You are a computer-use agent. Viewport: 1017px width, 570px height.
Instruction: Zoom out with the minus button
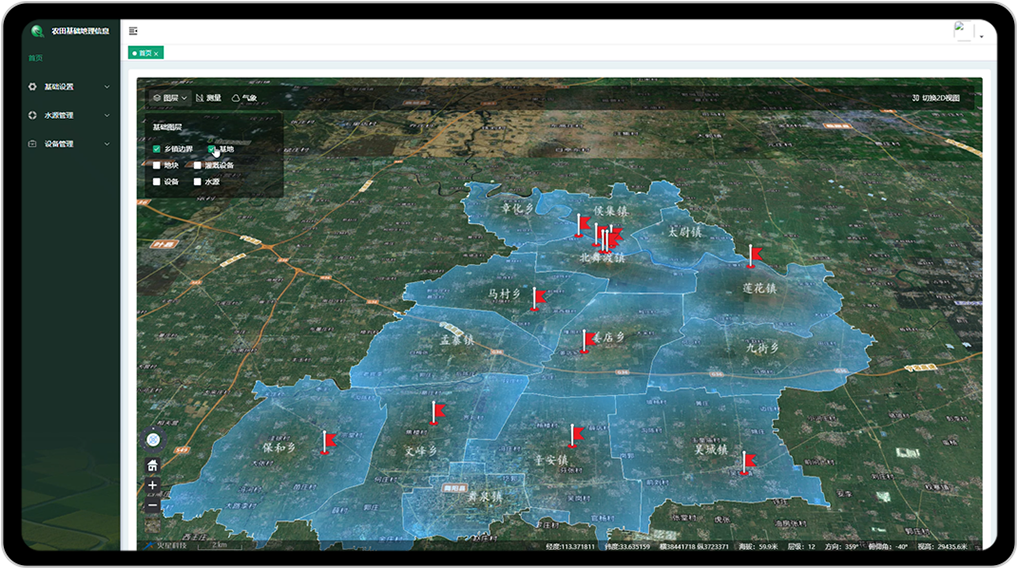click(152, 506)
